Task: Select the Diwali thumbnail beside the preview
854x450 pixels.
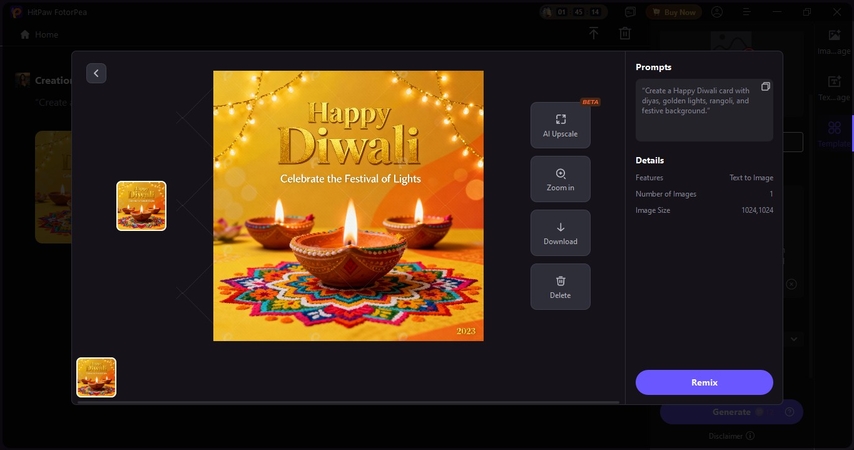Action: coord(141,206)
